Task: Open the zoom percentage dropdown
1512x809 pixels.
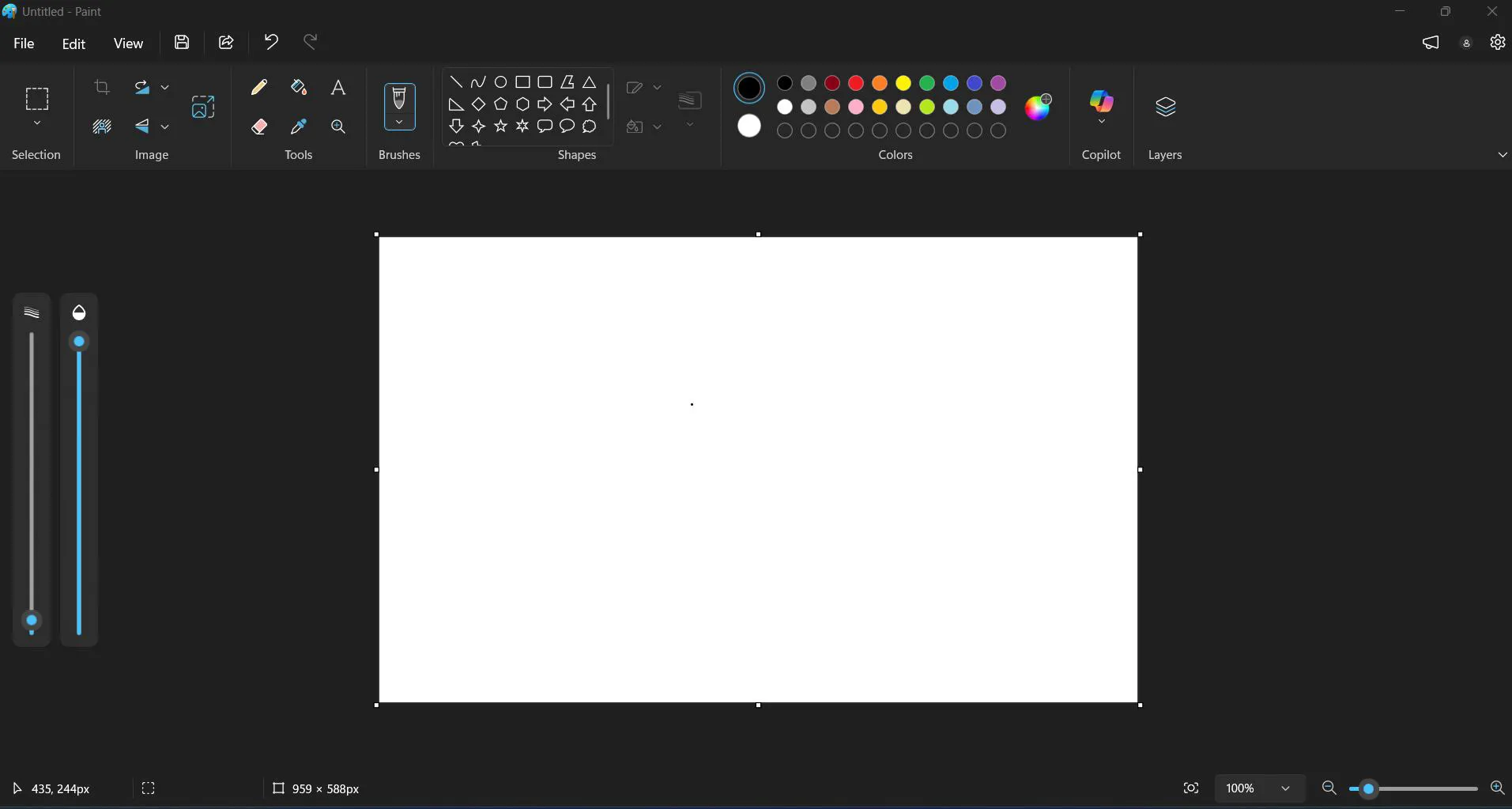Action: pos(1284,788)
